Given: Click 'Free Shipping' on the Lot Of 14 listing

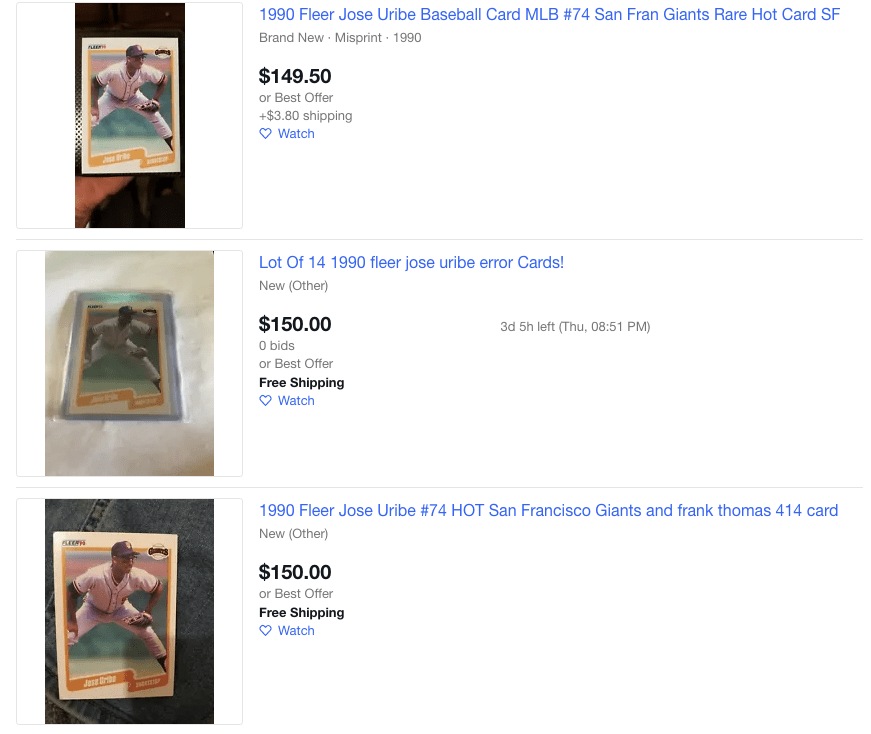Looking at the screenshot, I should point(301,383).
